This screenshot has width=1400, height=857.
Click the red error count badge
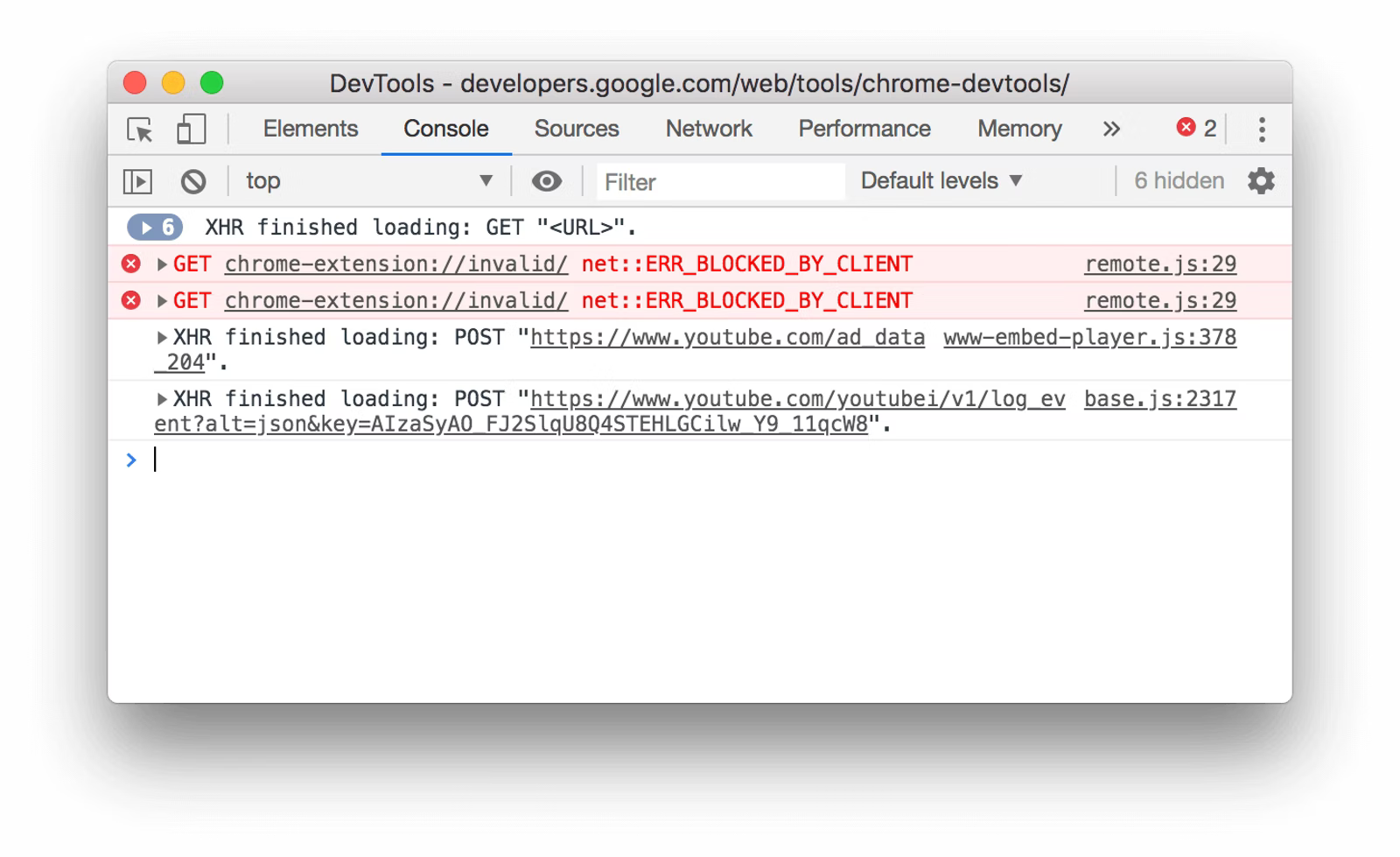(x=1196, y=128)
